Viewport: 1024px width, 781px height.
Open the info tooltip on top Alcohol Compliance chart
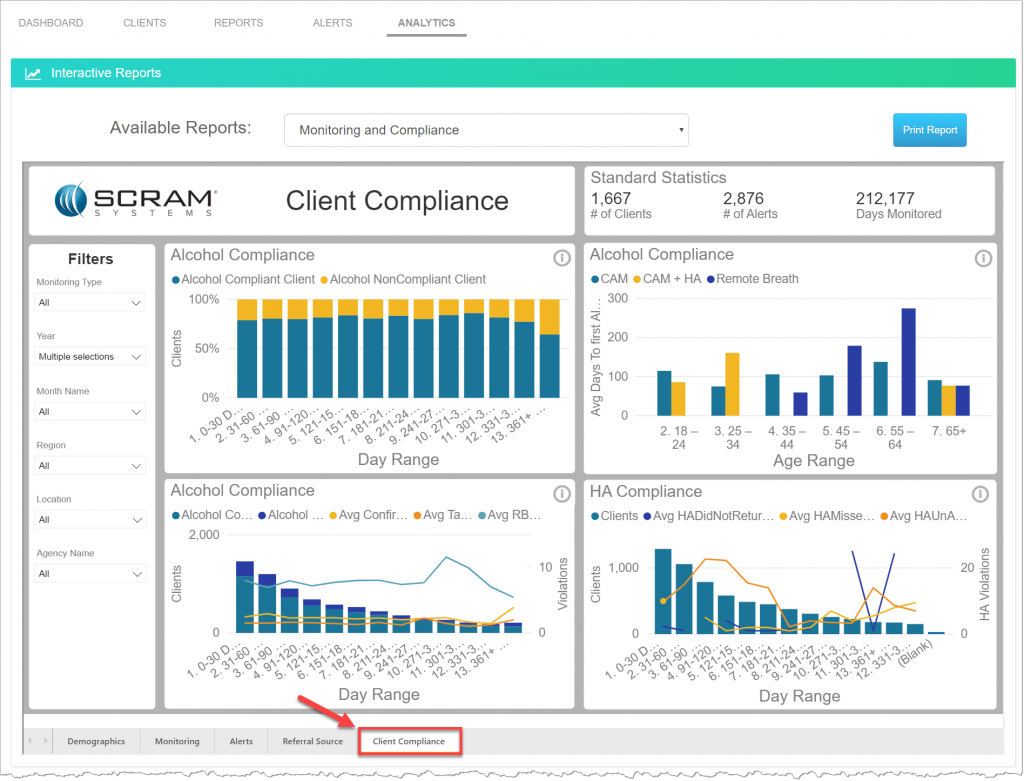(561, 258)
